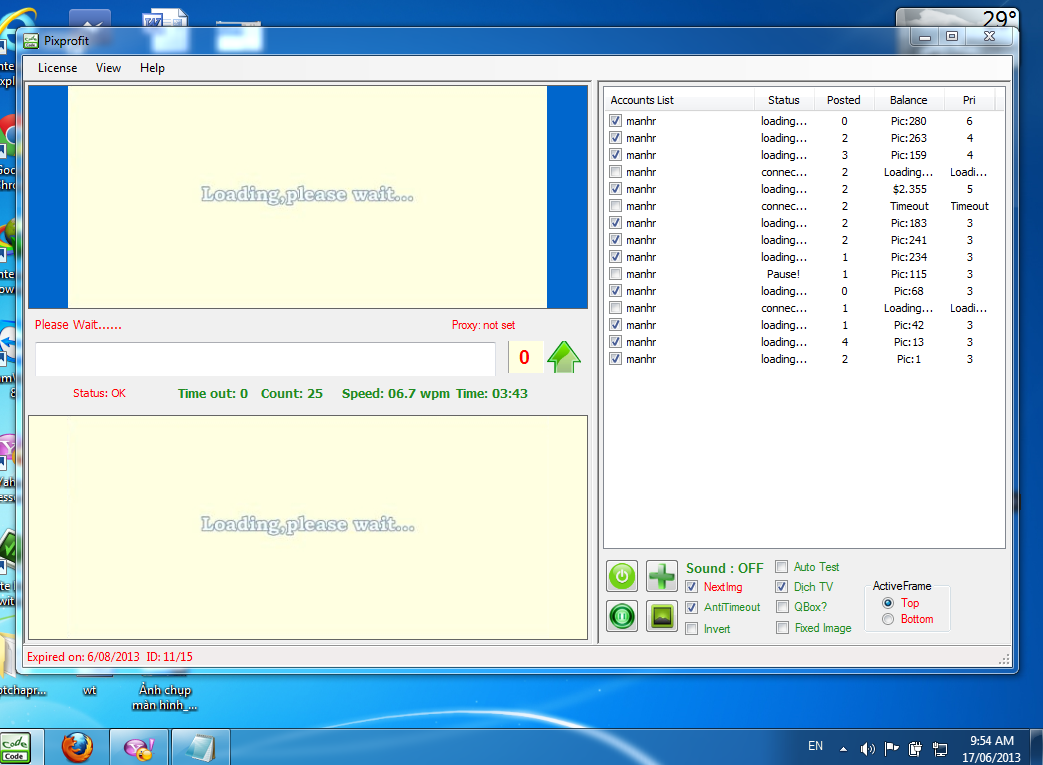Viewport: 1043px width, 765px height.
Task: Enable the QBox? checkbox
Action: (x=782, y=607)
